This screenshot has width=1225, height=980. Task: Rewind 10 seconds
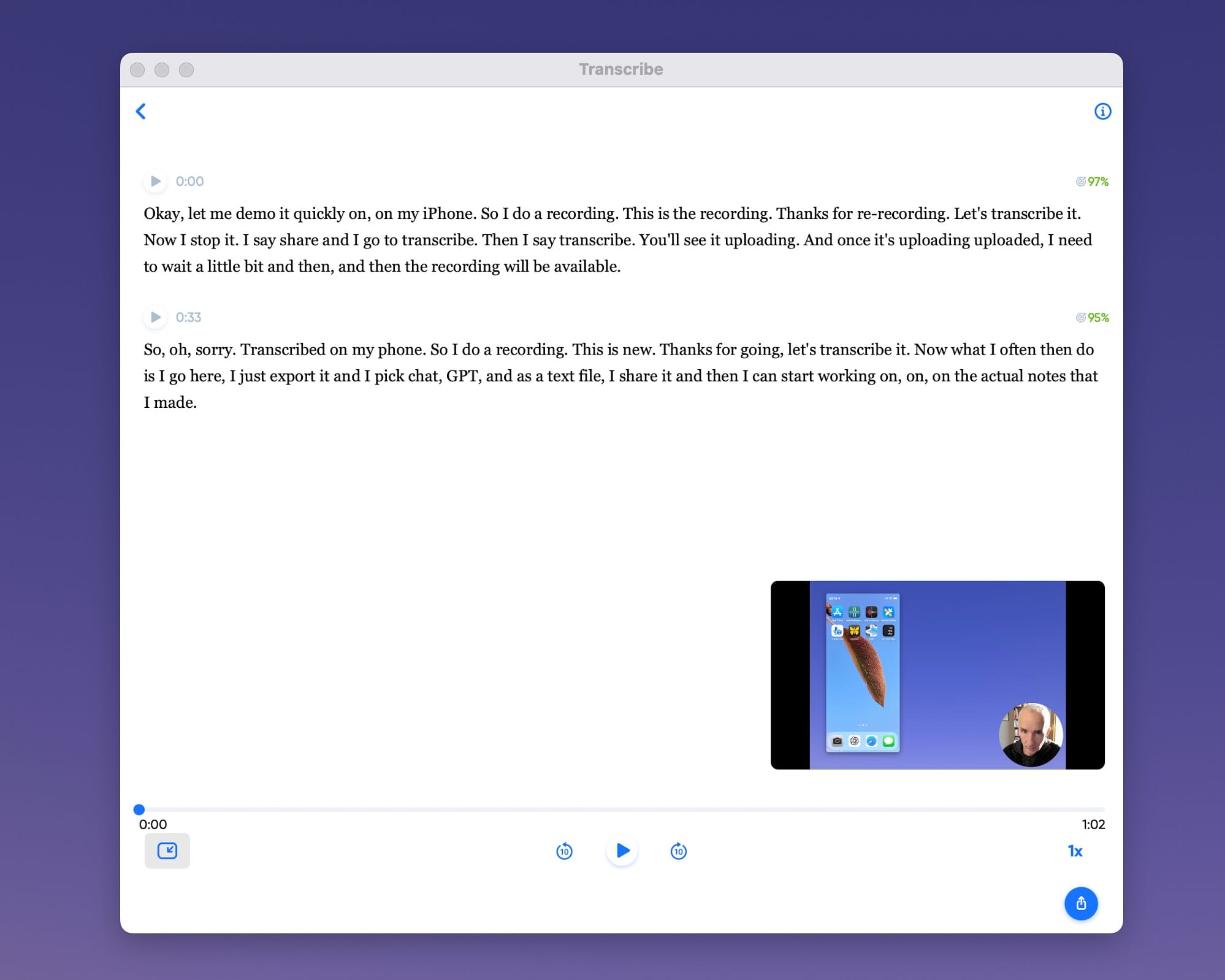click(x=564, y=851)
